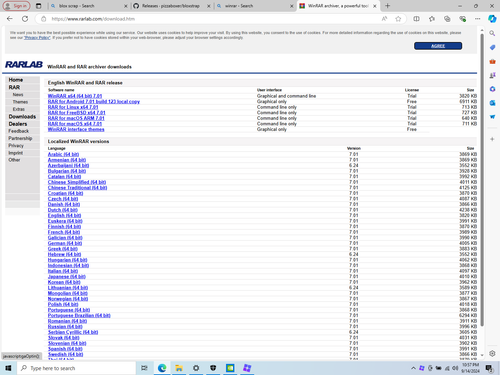Open the Favorites list icon
The height and width of the screenshot is (375, 500).
(432, 19)
